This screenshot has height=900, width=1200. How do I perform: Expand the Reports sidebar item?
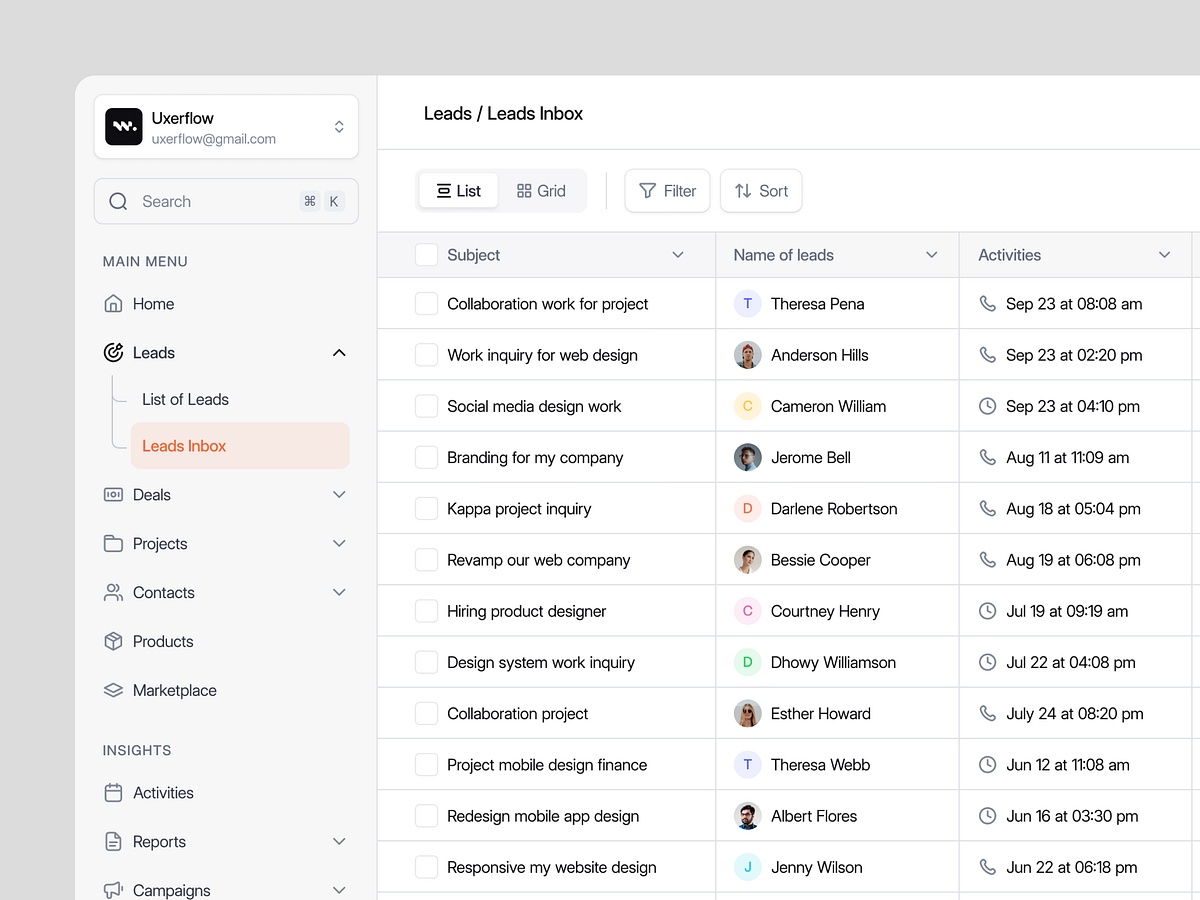click(x=339, y=841)
